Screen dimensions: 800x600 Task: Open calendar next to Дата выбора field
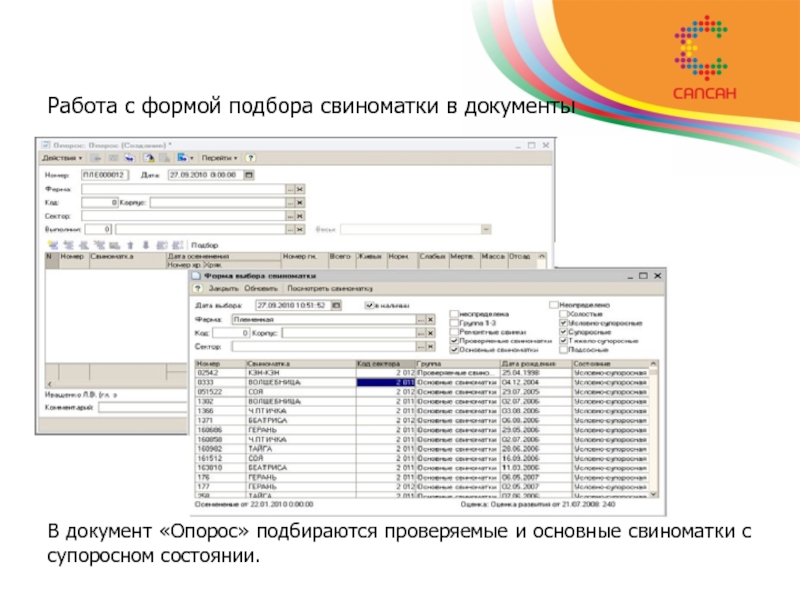336,305
